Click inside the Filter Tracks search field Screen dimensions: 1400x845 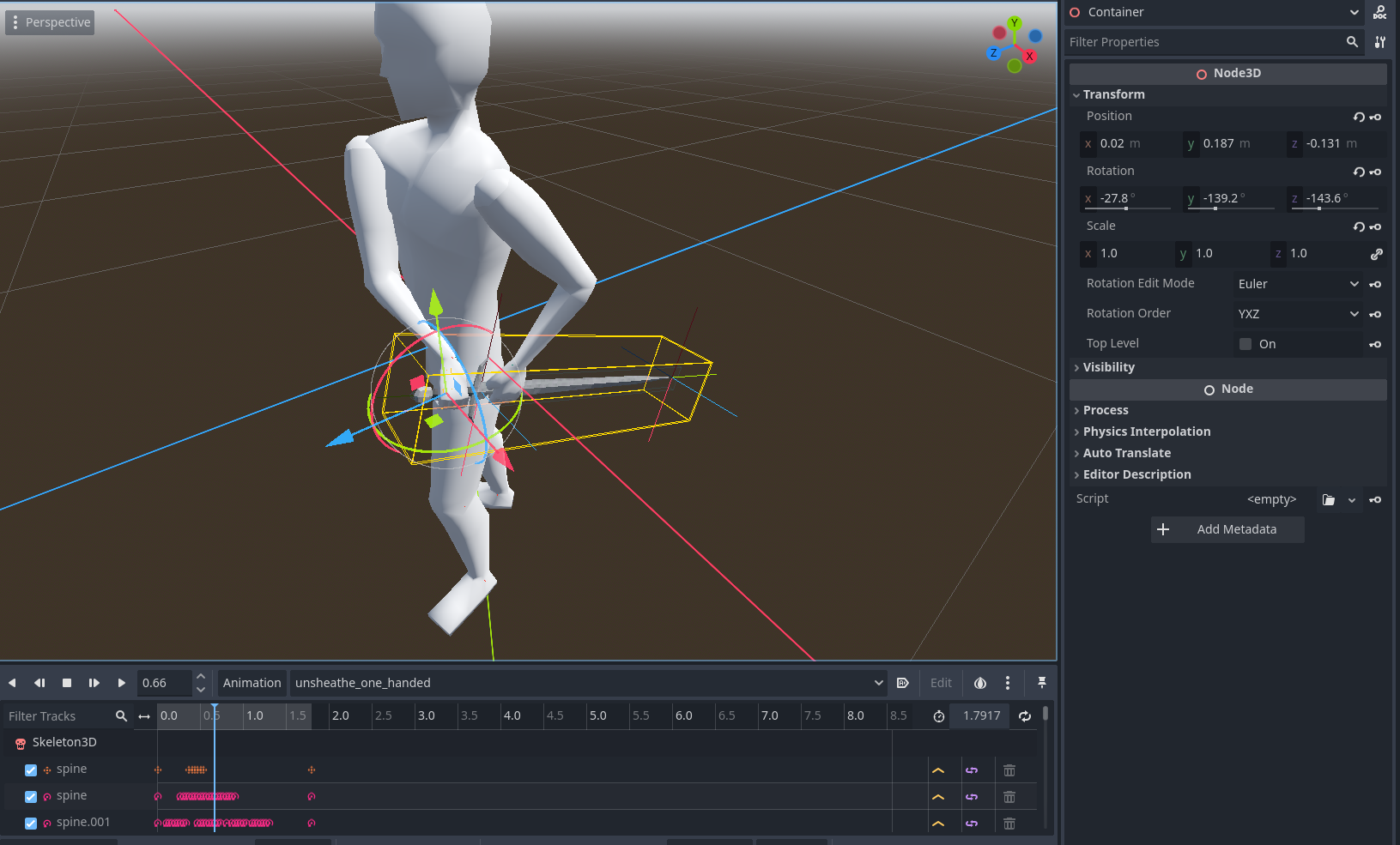(x=60, y=715)
